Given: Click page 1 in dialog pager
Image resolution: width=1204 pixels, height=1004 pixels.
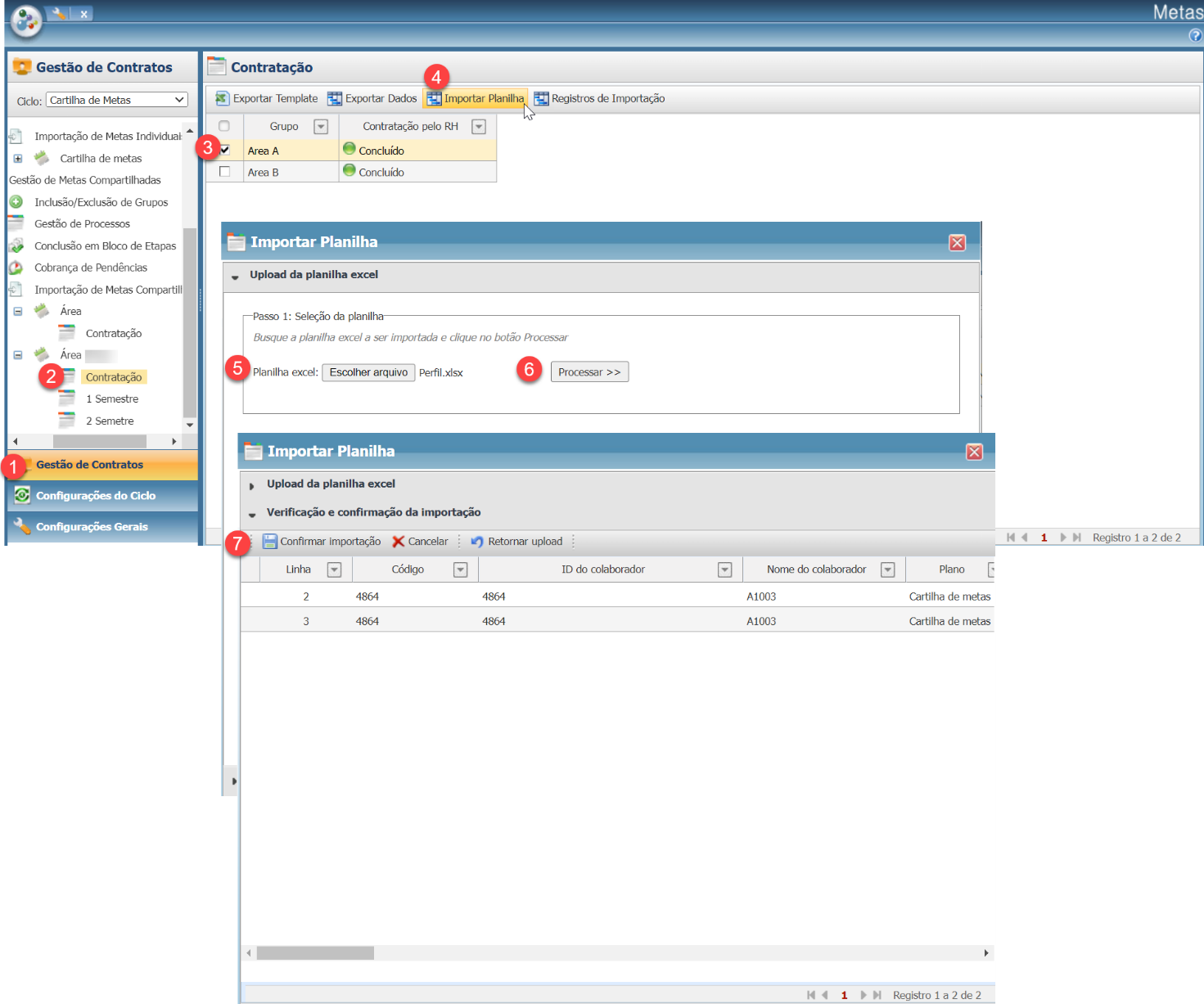Looking at the screenshot, I should coord(844,995).
